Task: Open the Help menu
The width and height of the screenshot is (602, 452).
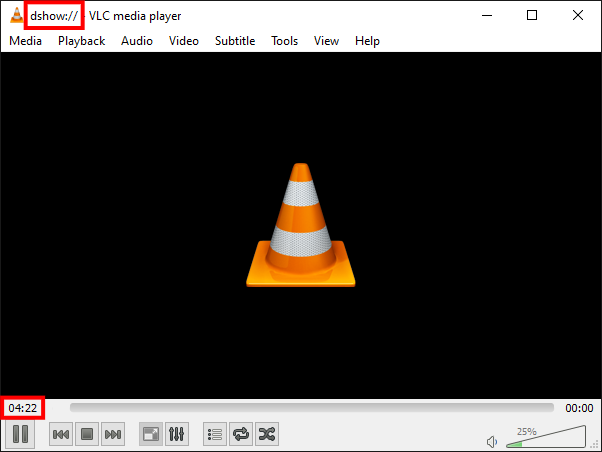Action: point(367,41)
